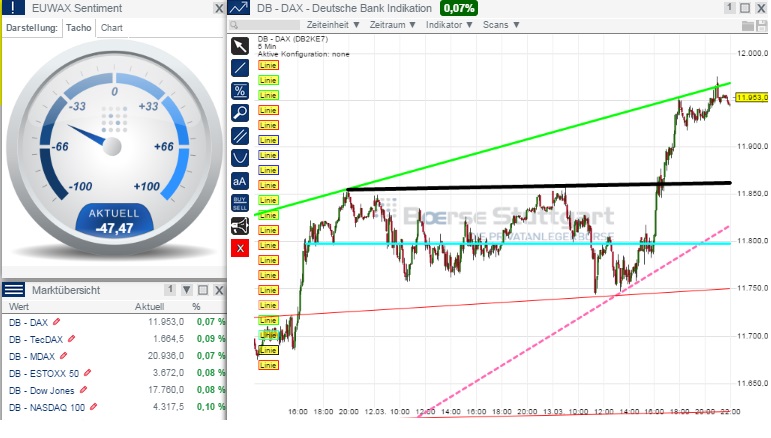
Task: Click the green 0,07% badge in chart title
Action: [459, 8]
